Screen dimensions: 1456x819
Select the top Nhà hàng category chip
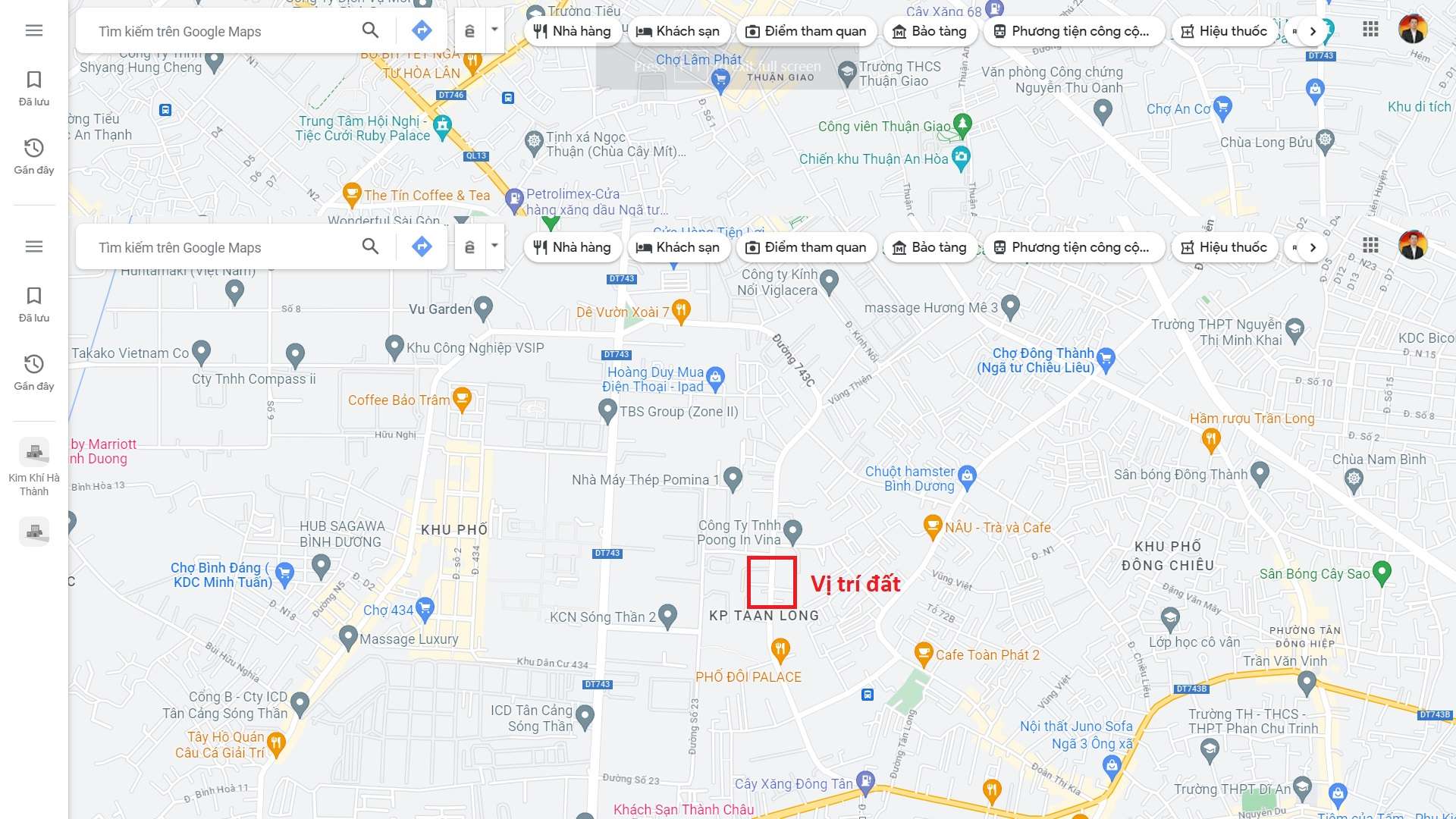coord(573,31)
